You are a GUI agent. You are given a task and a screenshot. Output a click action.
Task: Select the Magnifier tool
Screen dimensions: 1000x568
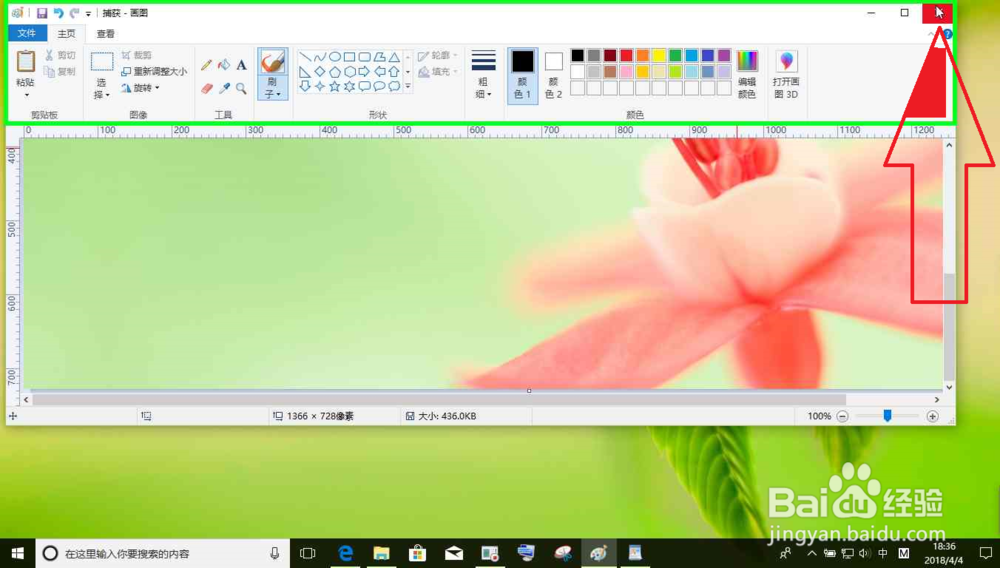[241, 88]
